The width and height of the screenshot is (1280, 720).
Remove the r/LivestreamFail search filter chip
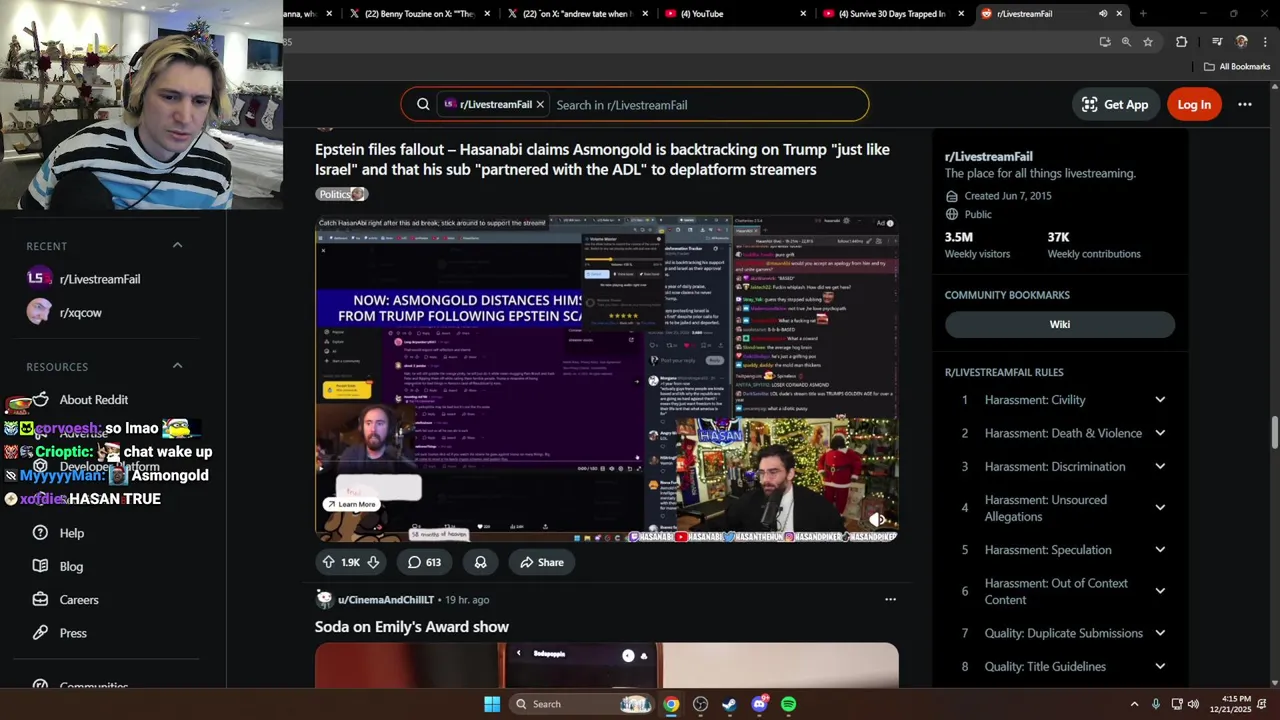[x=540, y=104]
